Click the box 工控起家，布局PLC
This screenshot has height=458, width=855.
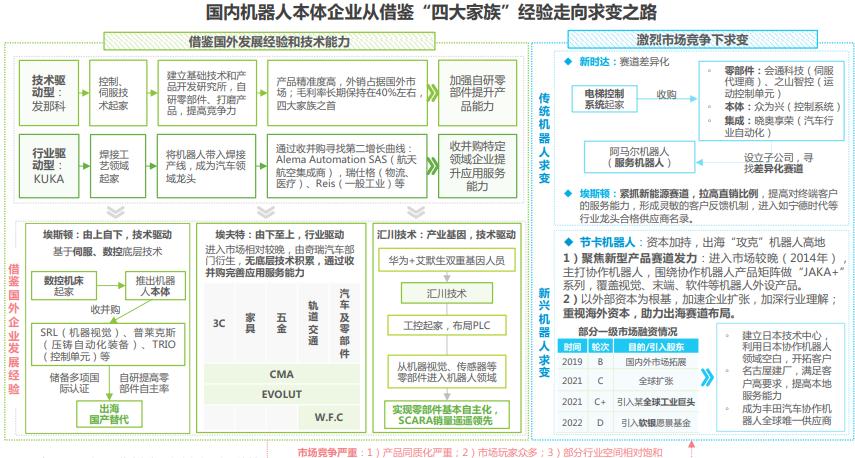[x=447, y=326]
